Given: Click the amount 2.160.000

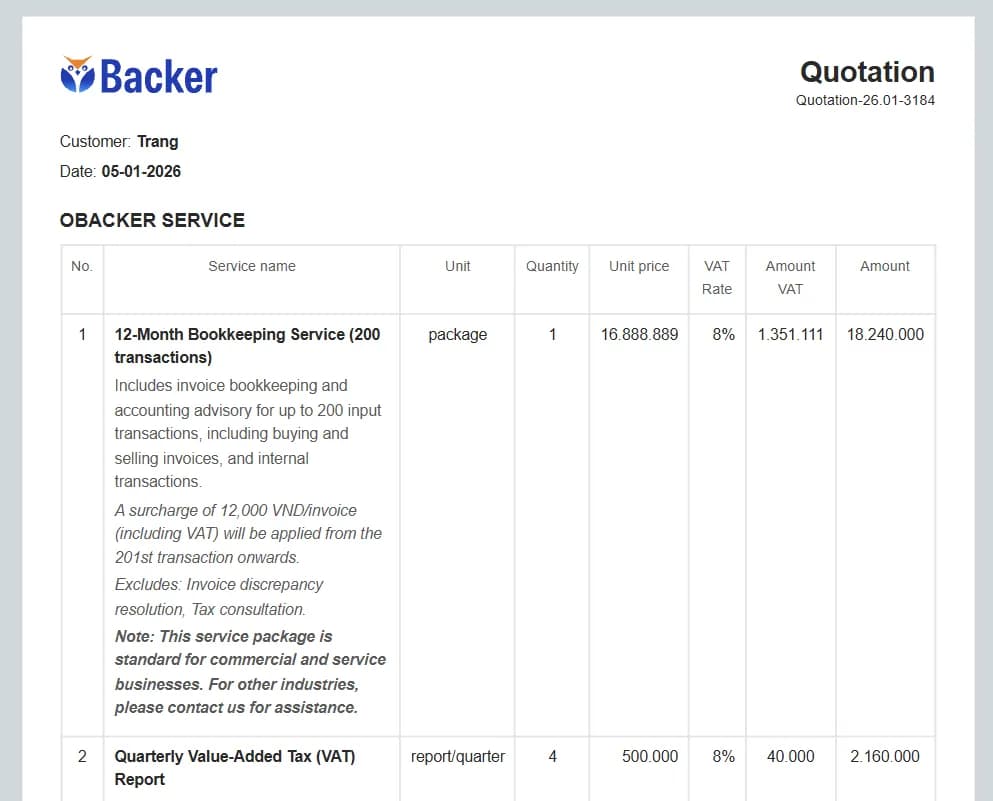Looking at the screenshot, I should [x=885, y=756].
